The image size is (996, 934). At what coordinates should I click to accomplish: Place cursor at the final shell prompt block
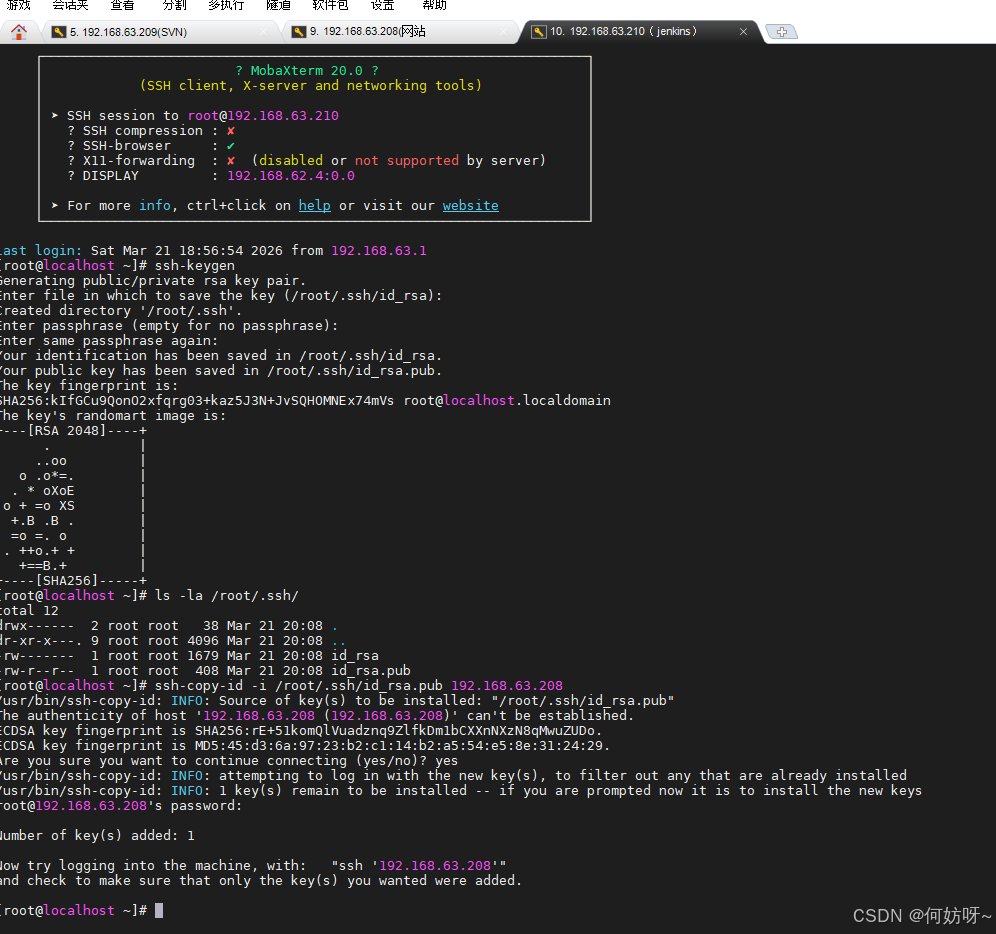click(159, 910)
